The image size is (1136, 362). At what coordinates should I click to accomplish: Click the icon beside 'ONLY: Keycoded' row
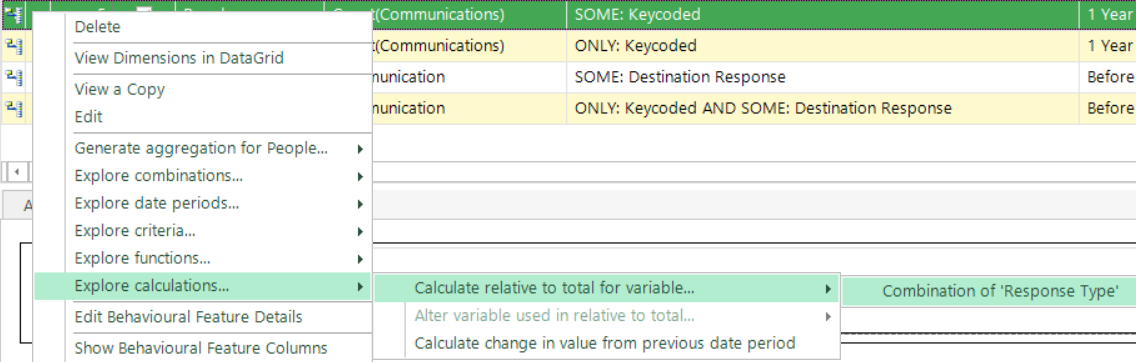13,46
